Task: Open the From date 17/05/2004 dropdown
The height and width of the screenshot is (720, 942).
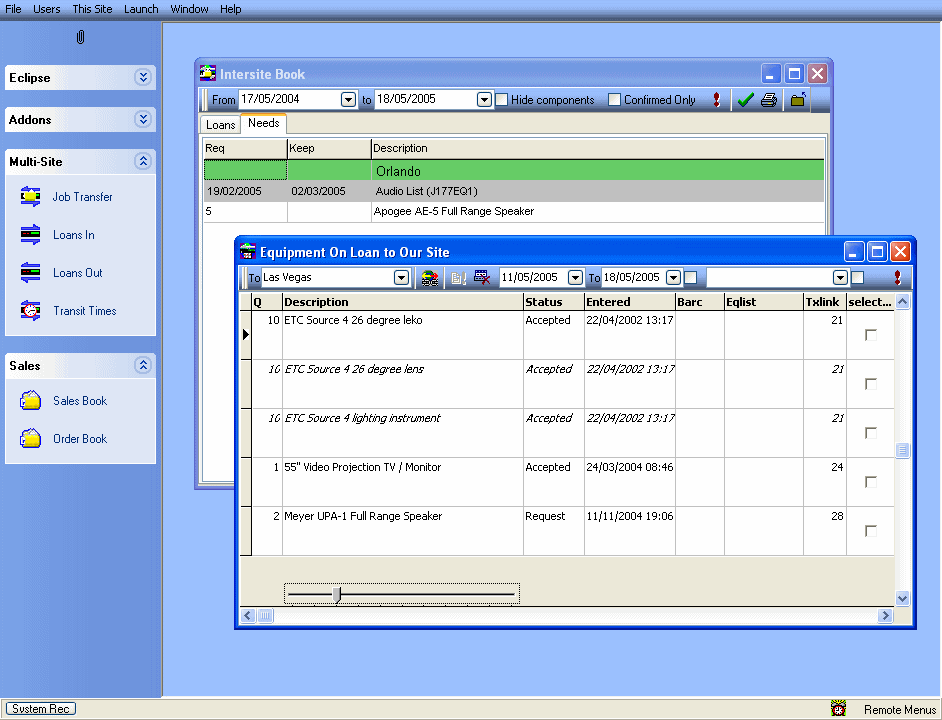Action: (x=348, y=100)
